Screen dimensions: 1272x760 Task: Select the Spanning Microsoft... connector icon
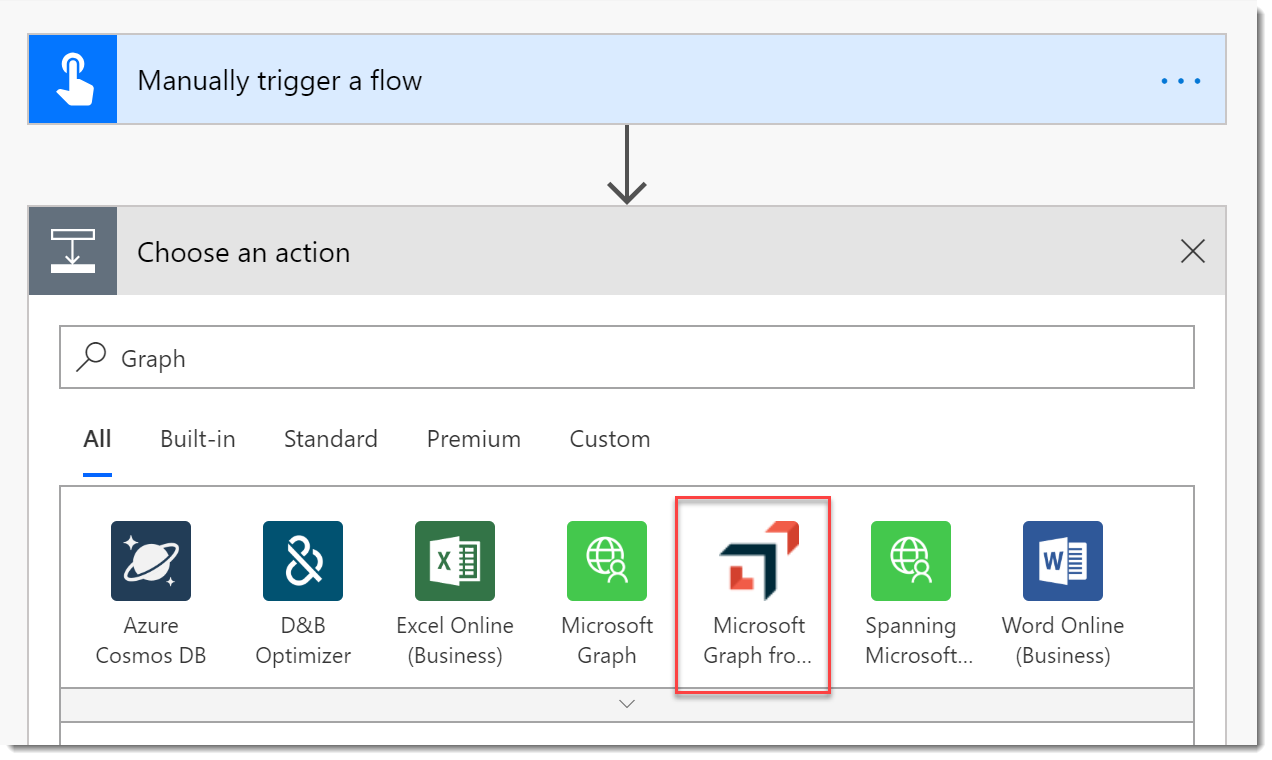911,561
